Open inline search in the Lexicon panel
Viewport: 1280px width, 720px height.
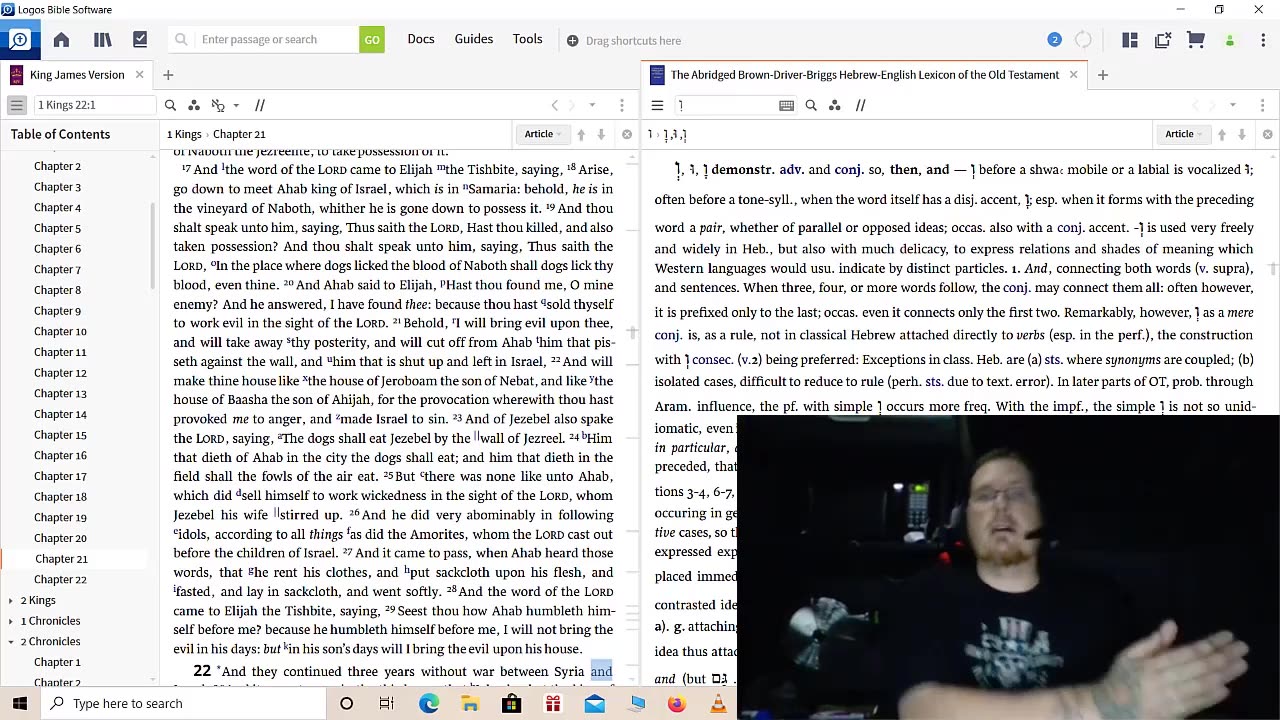(x=811, y=105)
